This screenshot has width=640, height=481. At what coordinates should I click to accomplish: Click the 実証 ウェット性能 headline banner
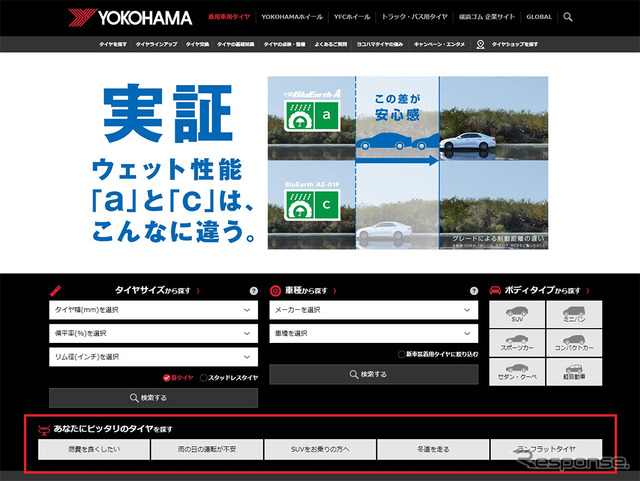[173, 163]
